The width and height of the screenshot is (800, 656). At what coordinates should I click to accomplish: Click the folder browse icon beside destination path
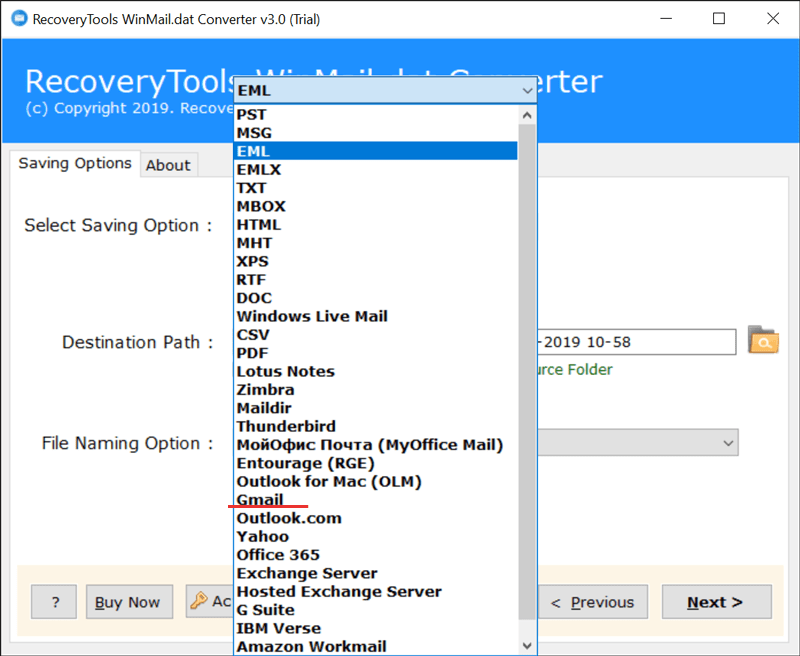(763, 341)
